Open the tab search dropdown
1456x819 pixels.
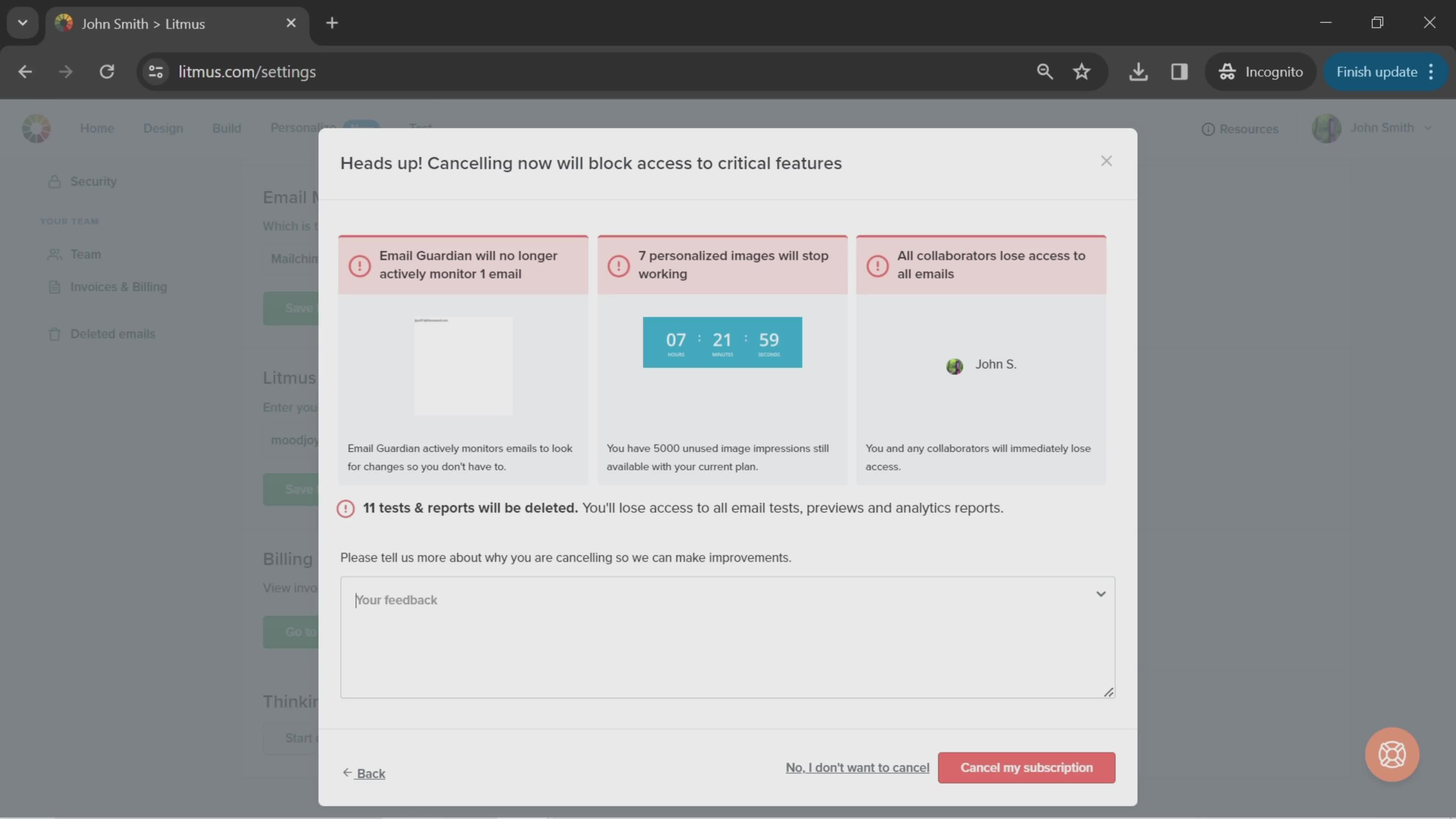23,23
